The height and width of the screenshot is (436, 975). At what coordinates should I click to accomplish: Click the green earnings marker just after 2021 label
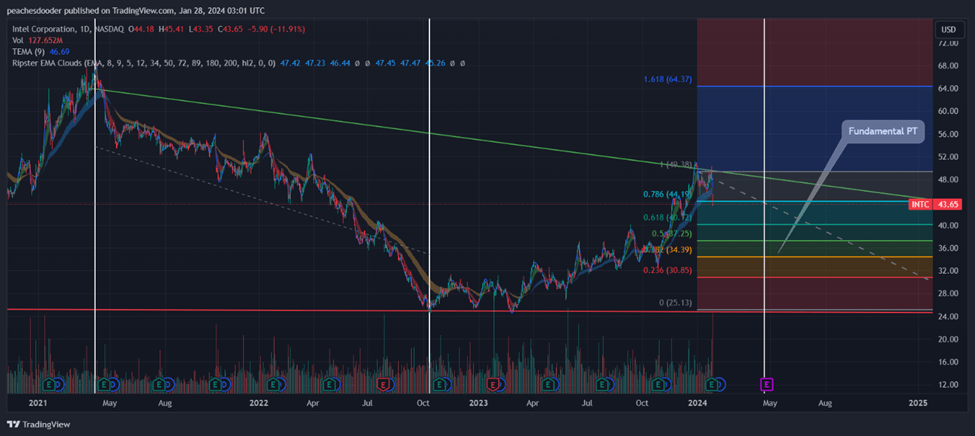50,384
